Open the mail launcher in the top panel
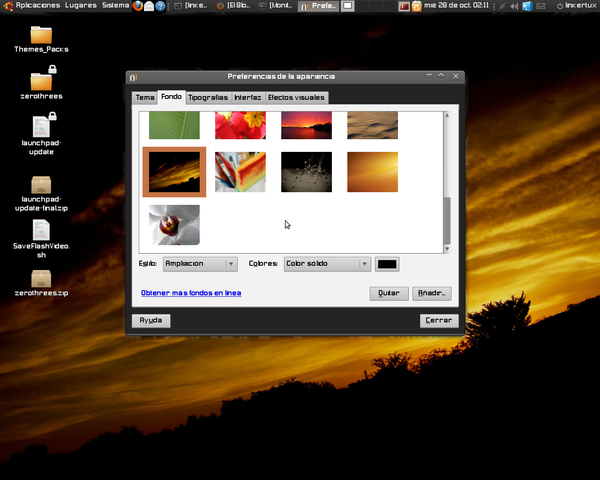Screen dimensions: 600x480 (x=149, y=6)
